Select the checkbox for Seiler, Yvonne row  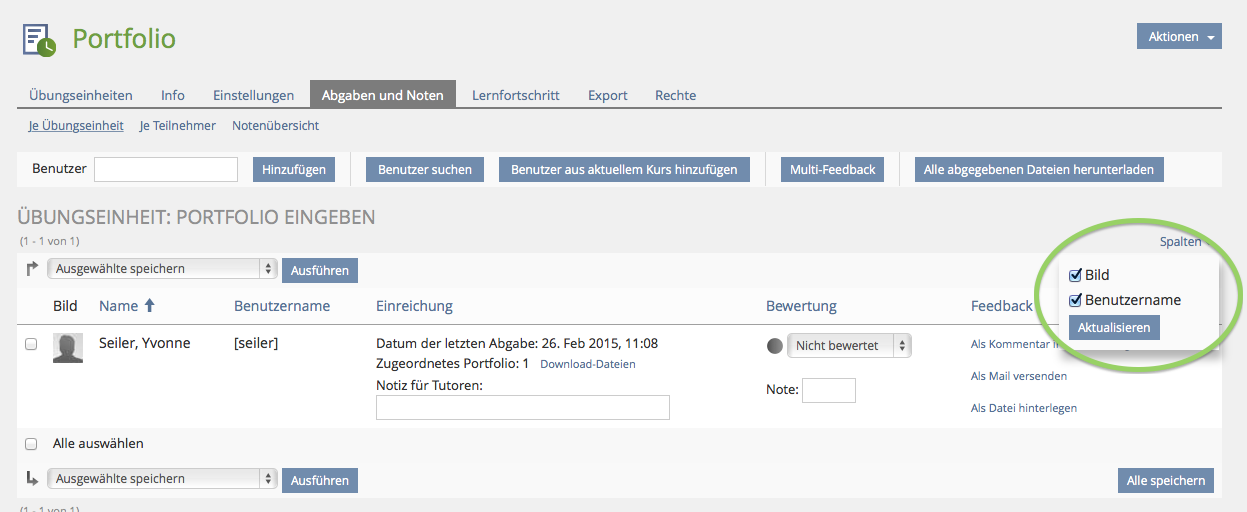pyautogui.click(x=31, y=344)
